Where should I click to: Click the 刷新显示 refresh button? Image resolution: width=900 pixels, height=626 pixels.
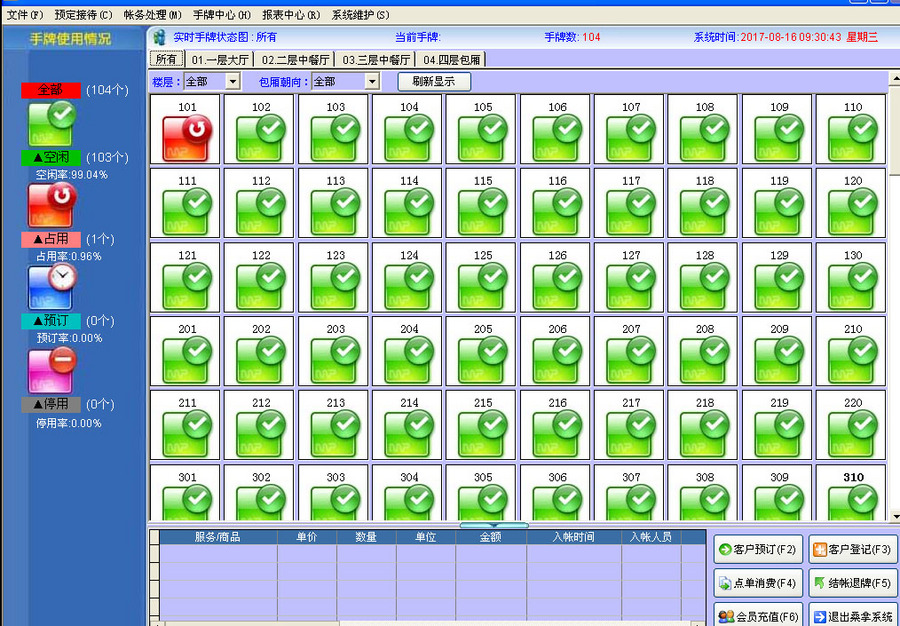(434, 81)
